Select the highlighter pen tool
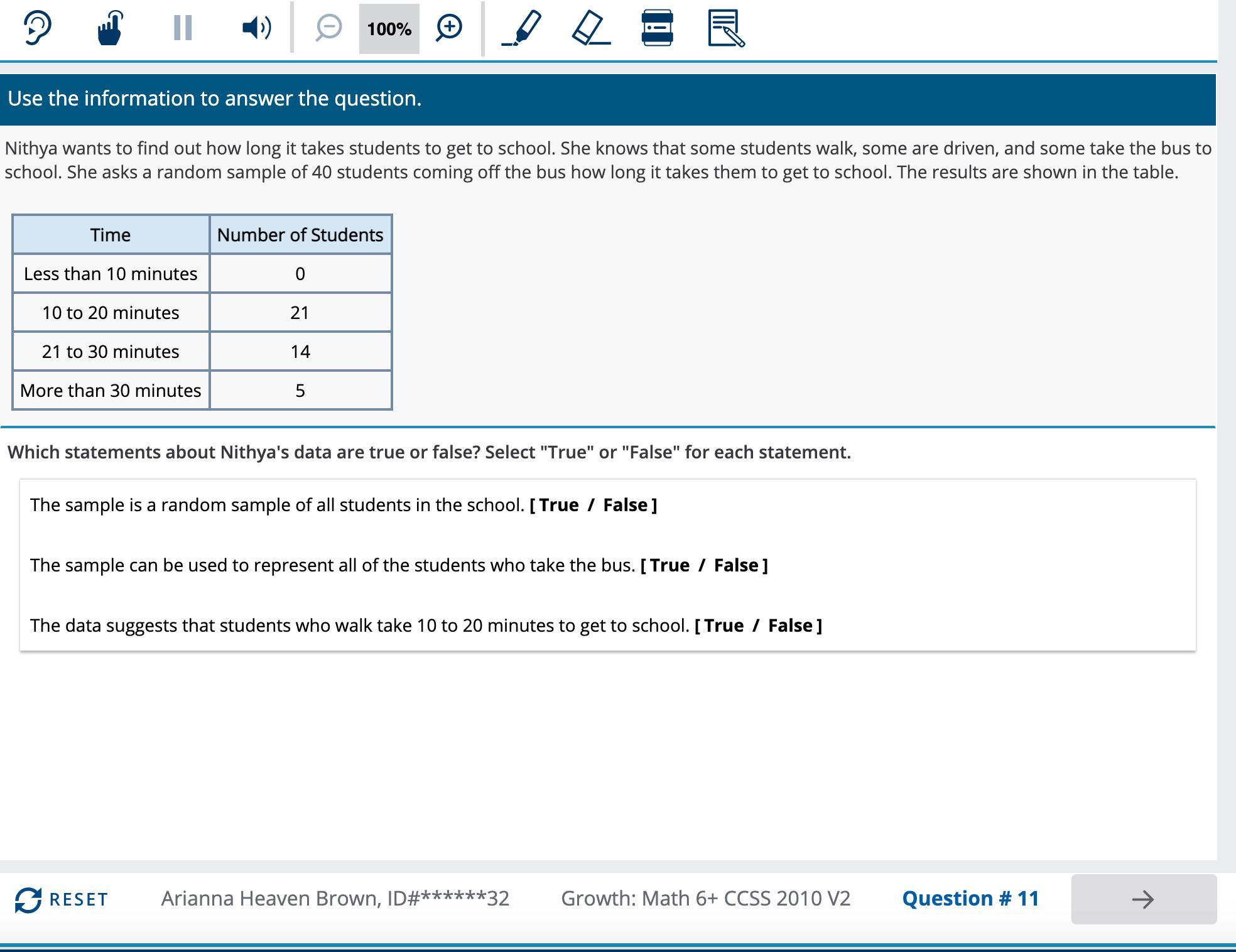This screenshot has width=1236, height=952. [522, 28]
